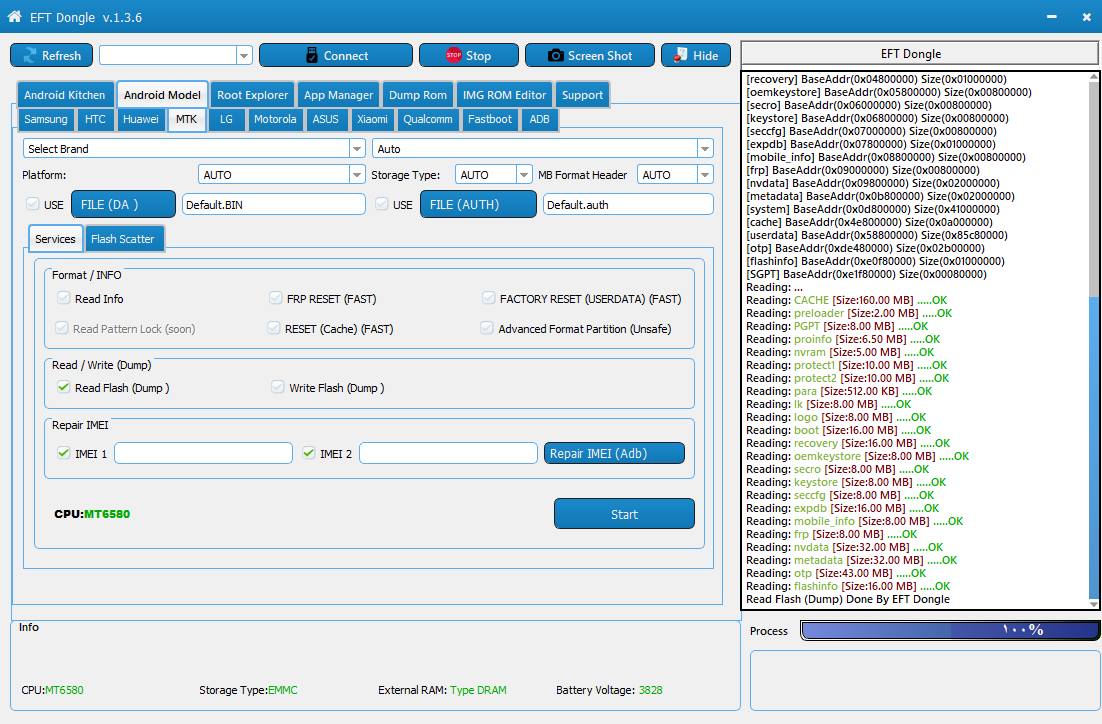The image size is (1102, 724).
Task: Click the Process progress bar
Action: (x=949, y=630)
